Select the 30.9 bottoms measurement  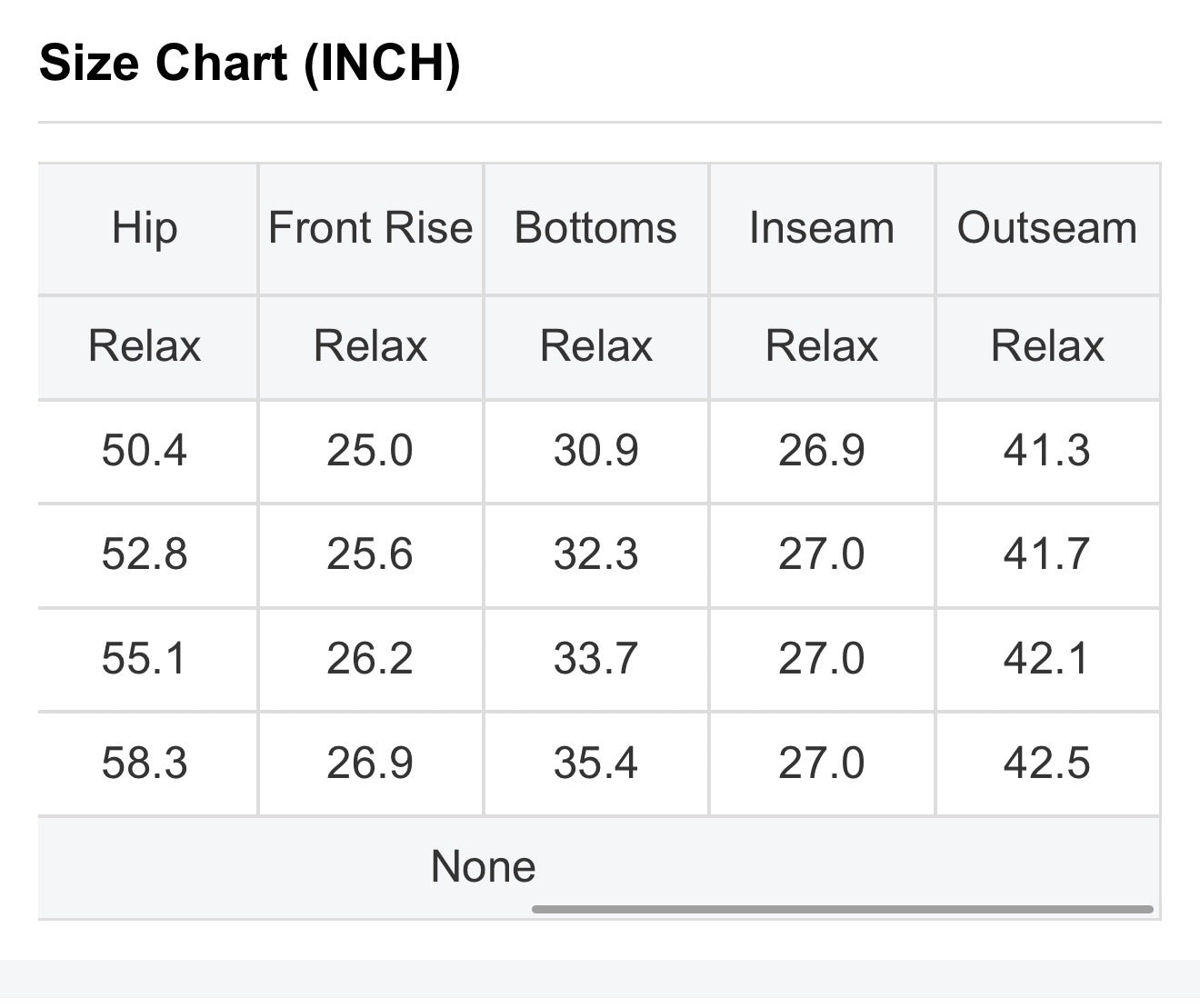point(595,450)
